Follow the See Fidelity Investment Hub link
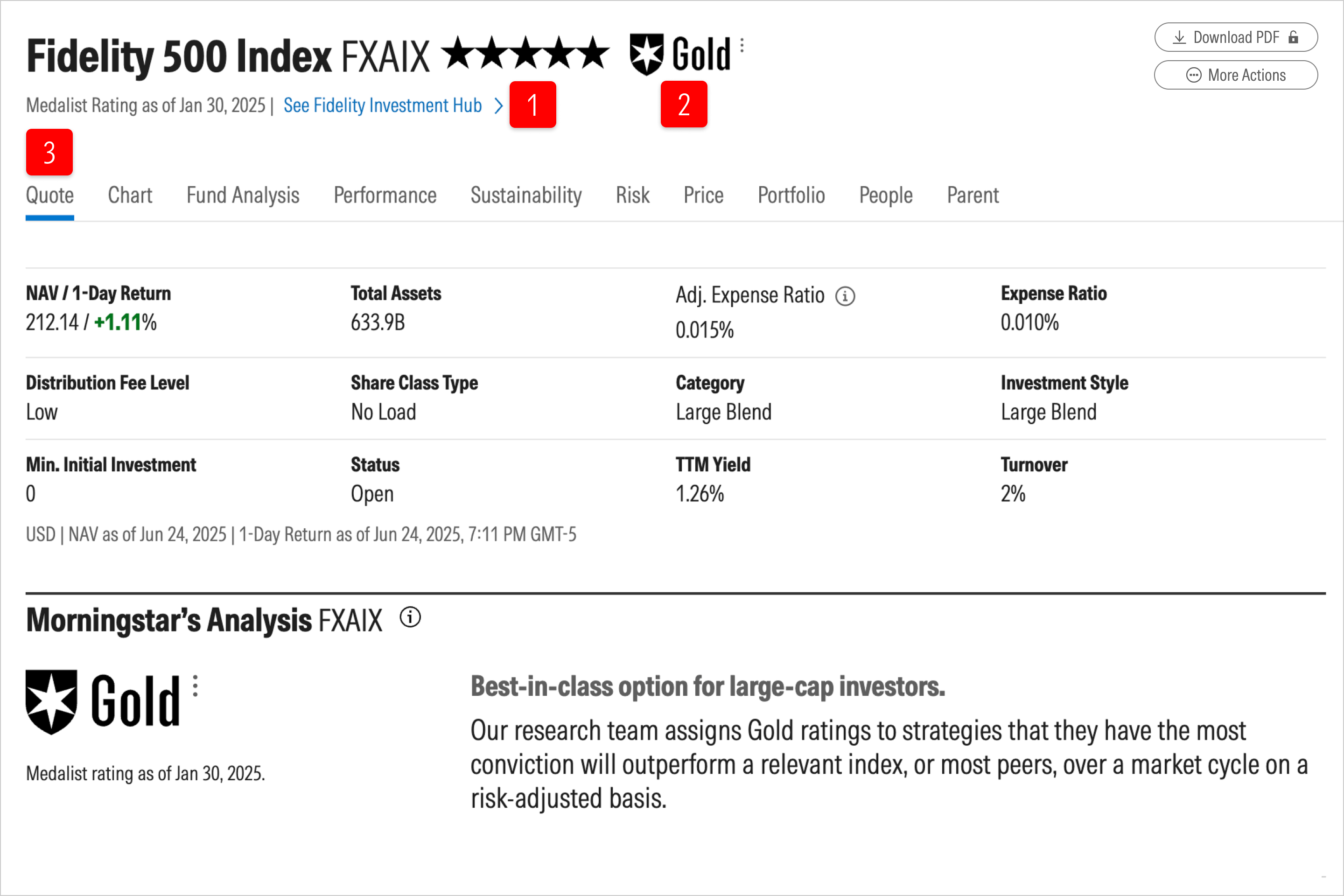This screenshot has width=1344, height=896. (382, 106)
